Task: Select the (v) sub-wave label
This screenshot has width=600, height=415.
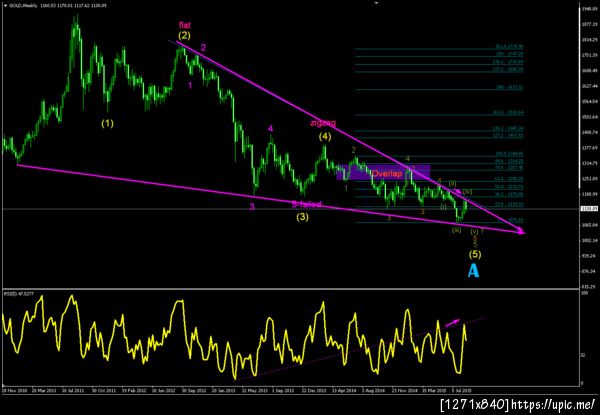Action: click(474, 231)
